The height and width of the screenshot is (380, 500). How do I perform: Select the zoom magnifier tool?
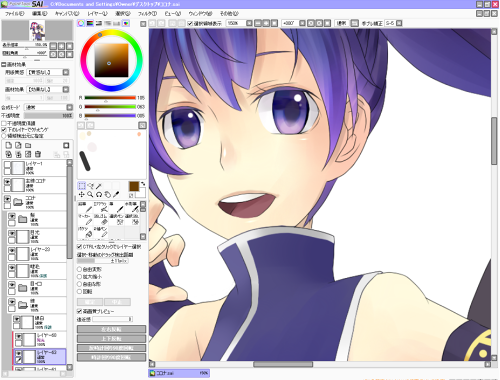point(90,194)
